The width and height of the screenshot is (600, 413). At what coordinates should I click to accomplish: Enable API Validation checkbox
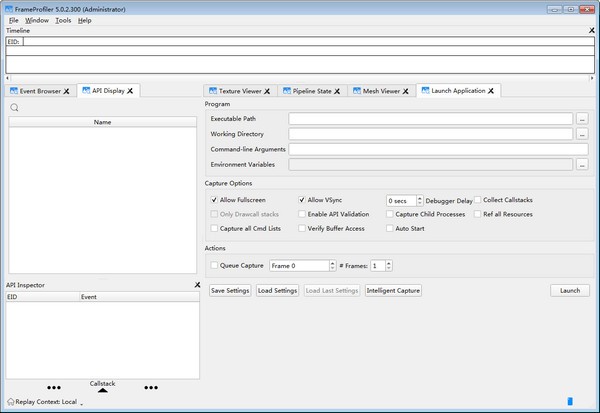(x=302, y=214)
